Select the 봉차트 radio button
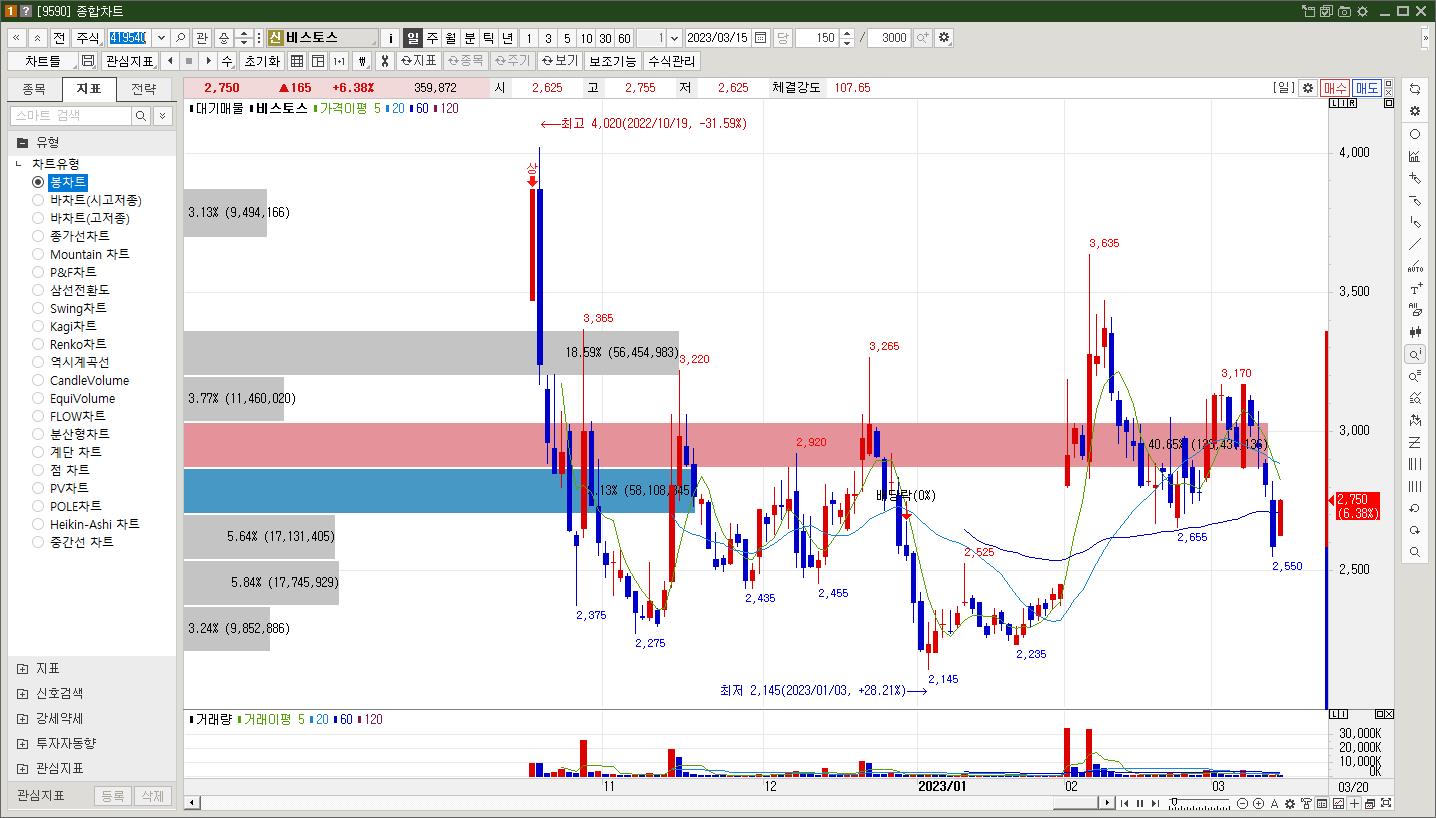The height and width of the screenshot is (818, 1436). (38, 182)
